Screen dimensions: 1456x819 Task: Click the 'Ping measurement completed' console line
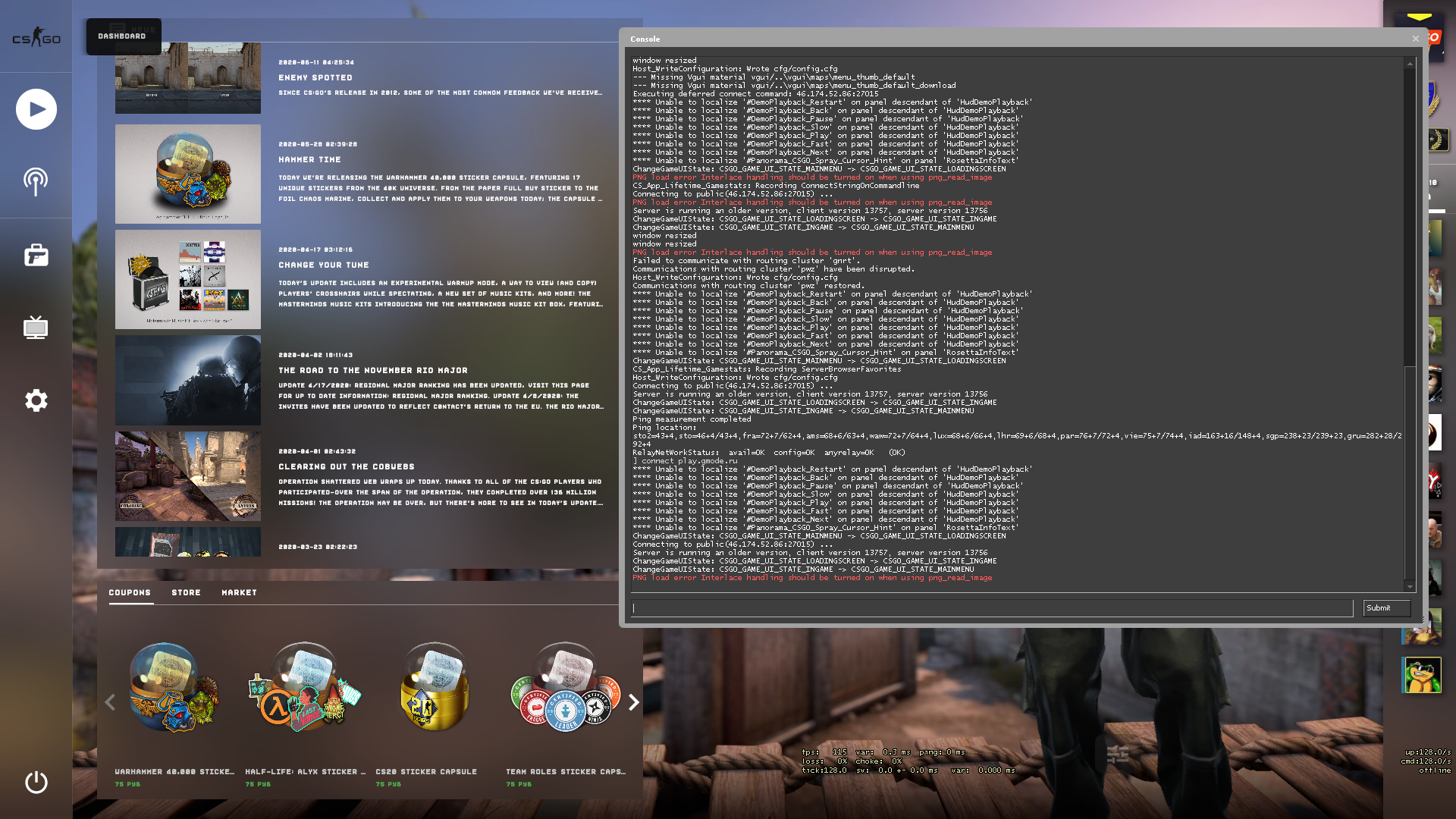tap(692, 419)
